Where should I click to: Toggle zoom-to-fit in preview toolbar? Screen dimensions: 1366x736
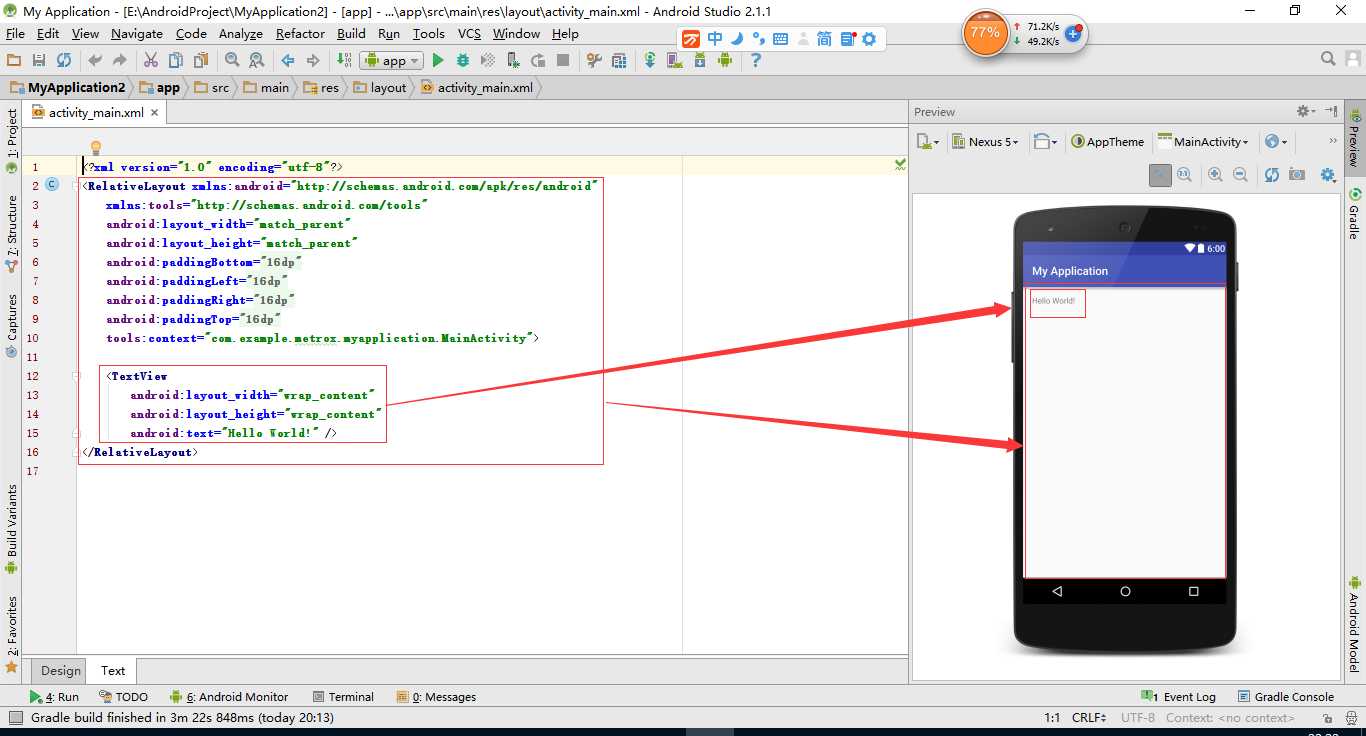tap(1160, 175)
